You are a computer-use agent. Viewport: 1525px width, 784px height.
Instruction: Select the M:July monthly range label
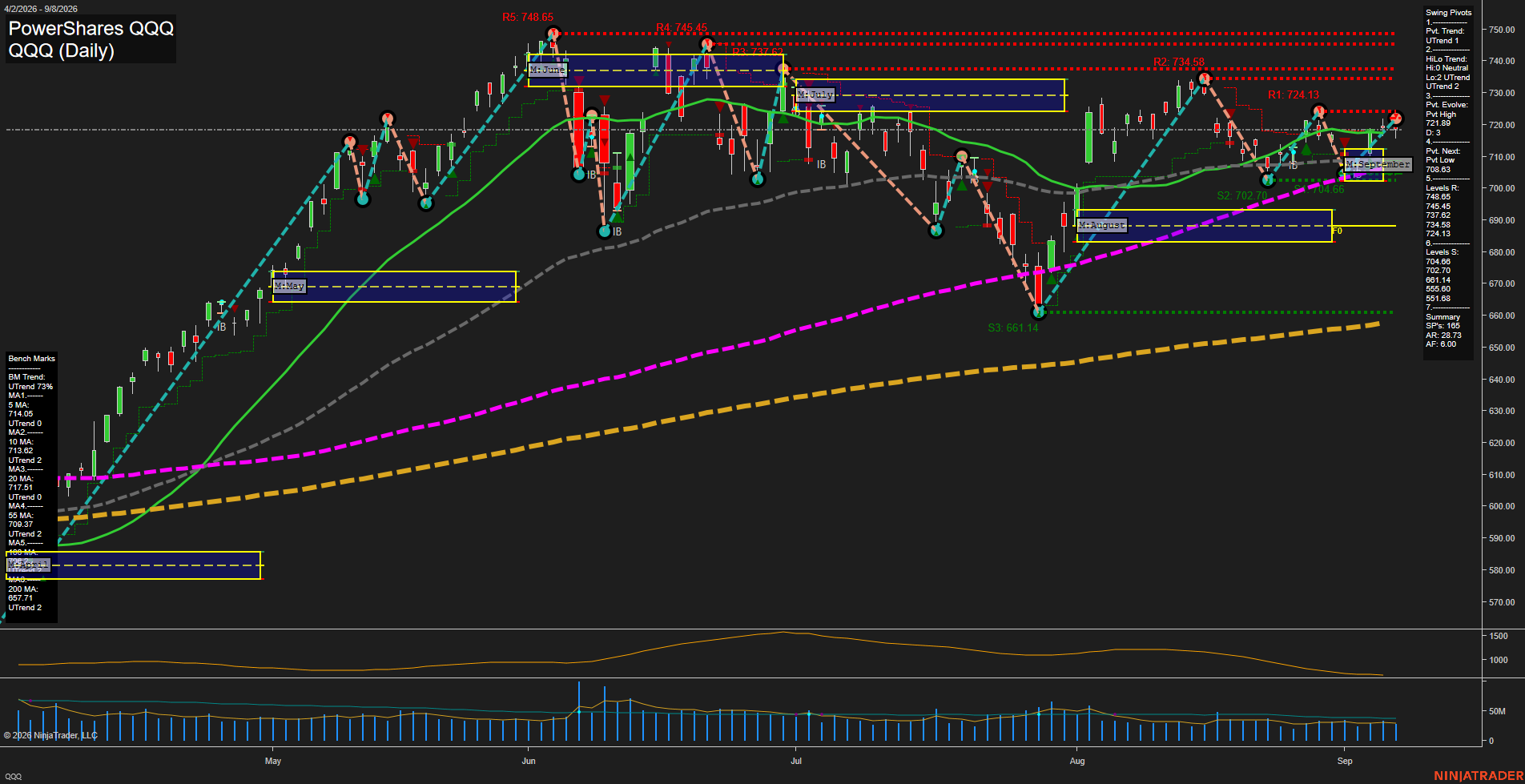815,94
